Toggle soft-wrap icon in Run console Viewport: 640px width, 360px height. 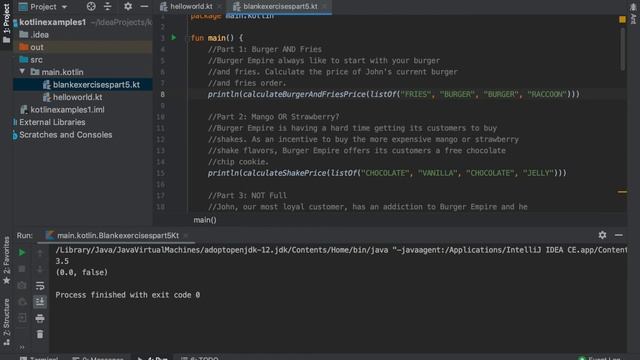tap(40, 285)
